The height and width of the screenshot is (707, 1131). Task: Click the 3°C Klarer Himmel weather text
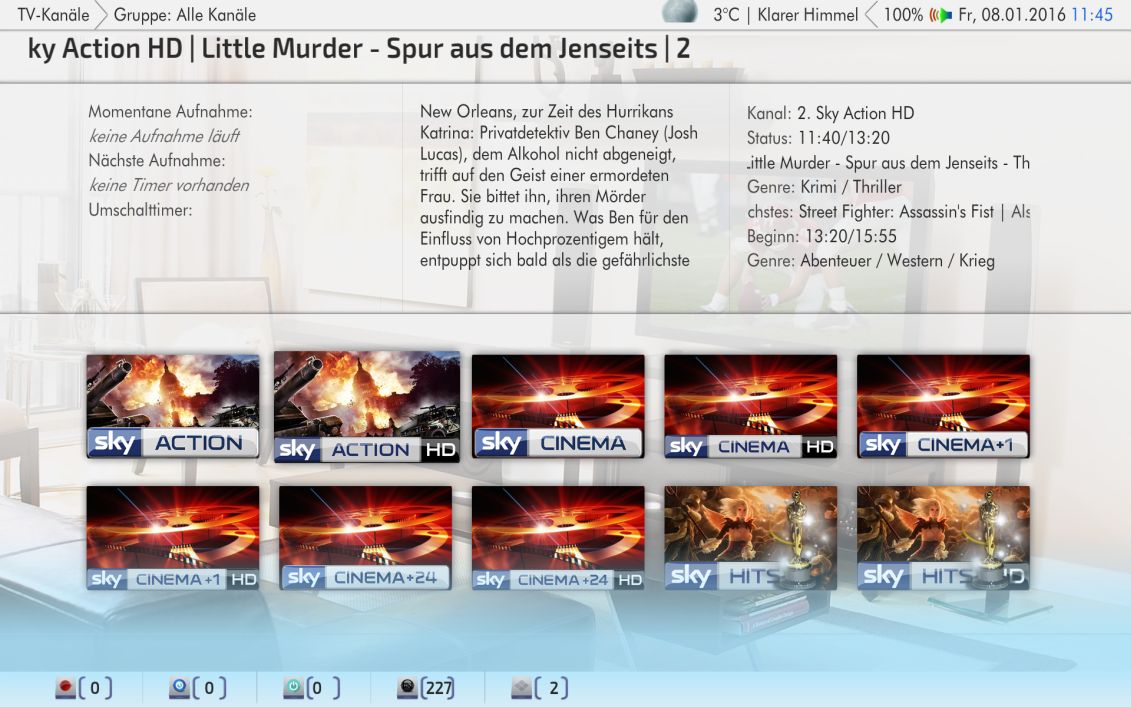tap(785, 14)
